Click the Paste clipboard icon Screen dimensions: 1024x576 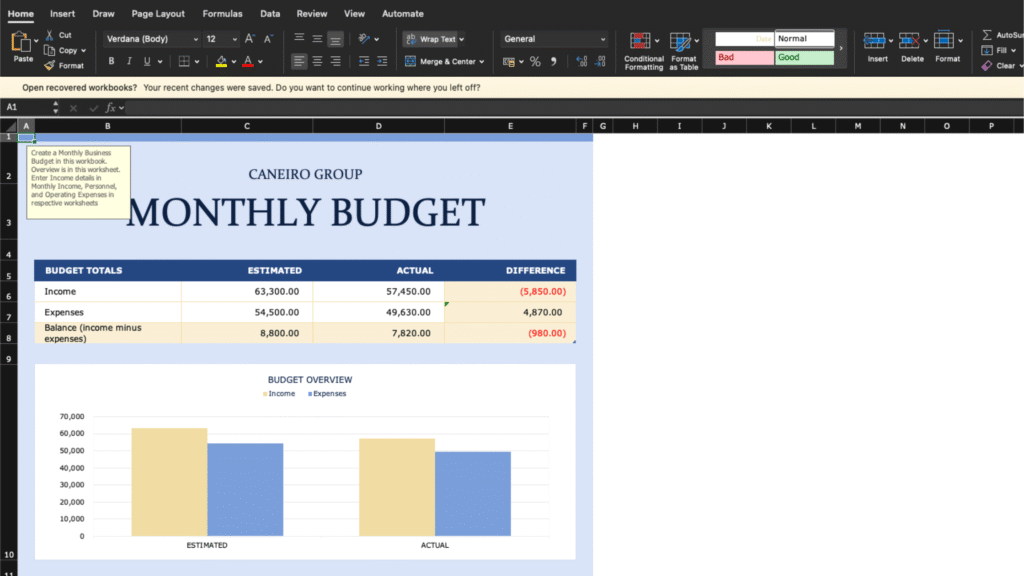click(22, 43)
